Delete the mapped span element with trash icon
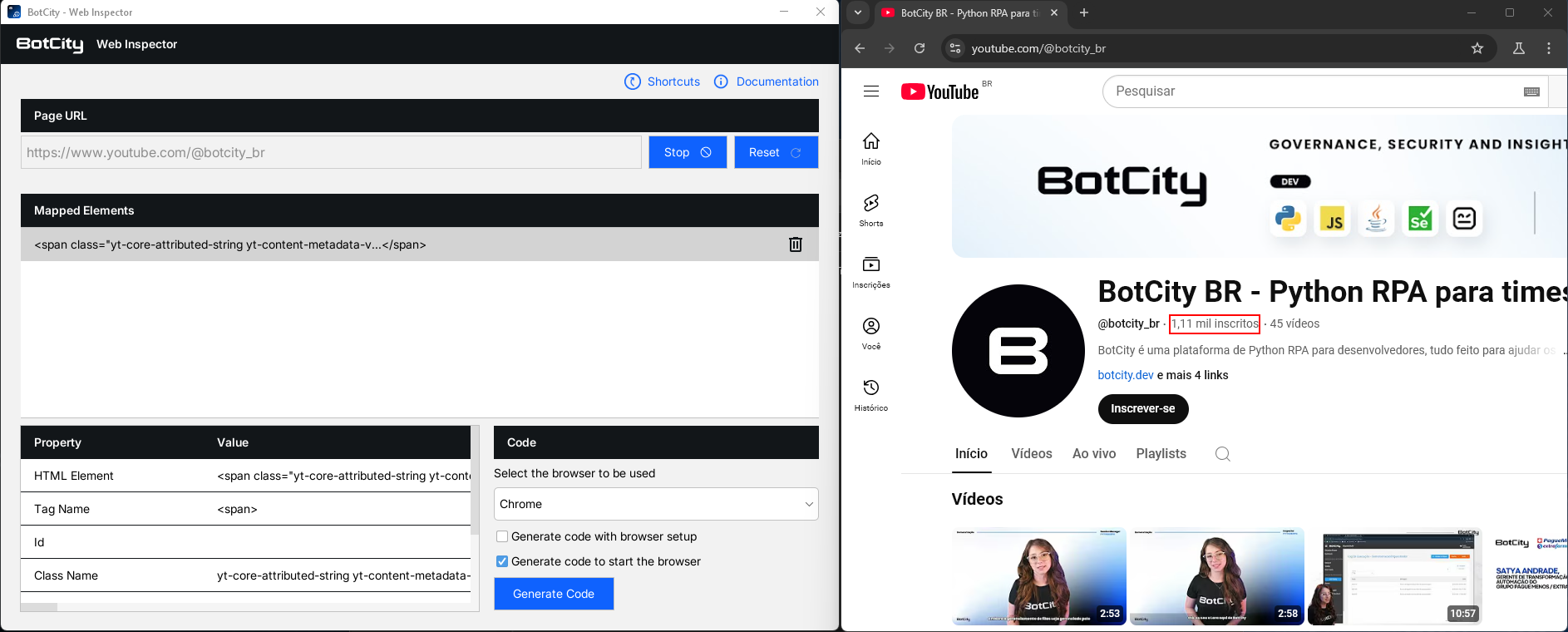 [x=795, y=244]
